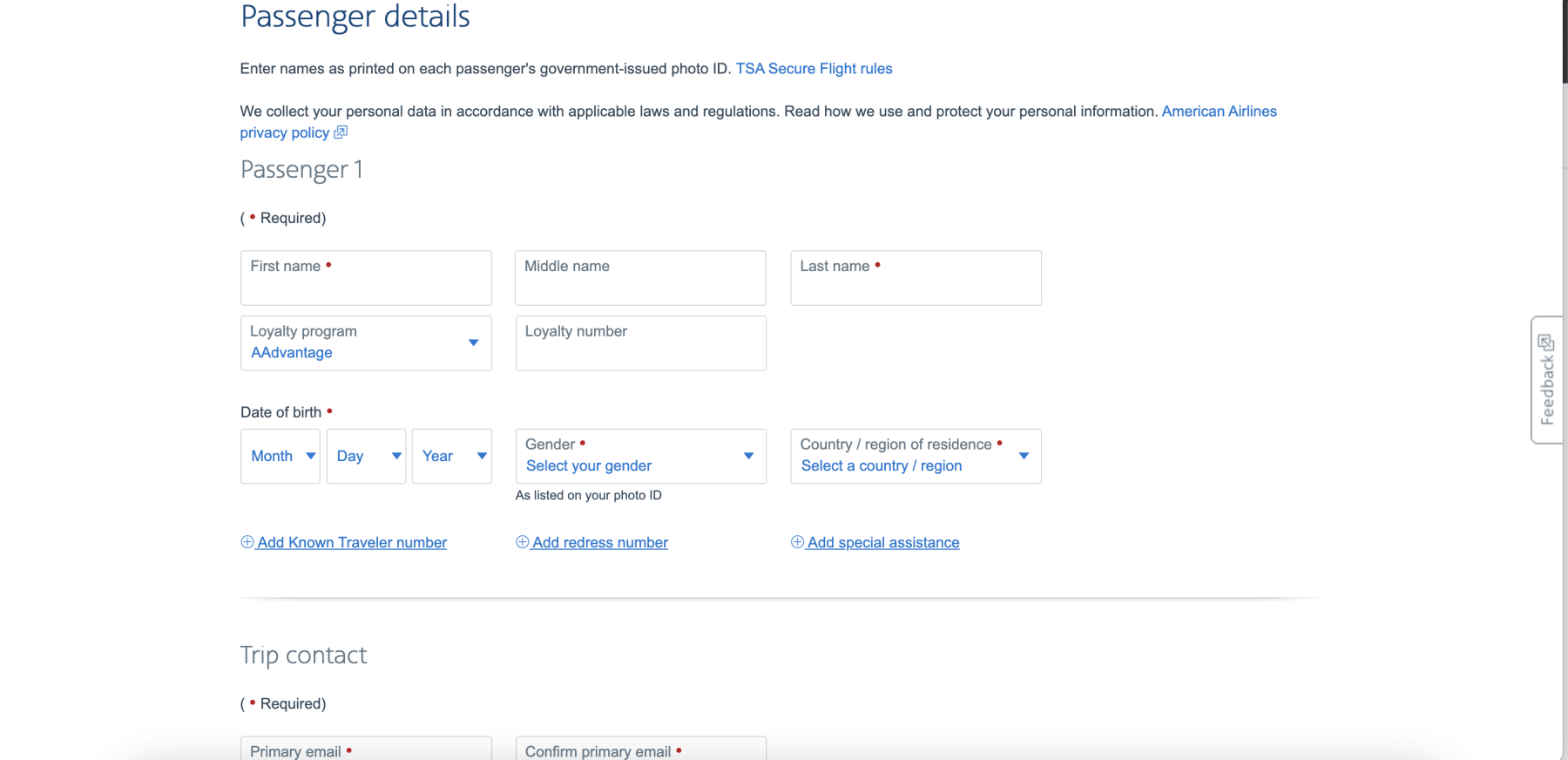The height and width of the screenshot is (760, 1568).
Task: Select the birth Year dropdown
Action: (x=451, y=456)
